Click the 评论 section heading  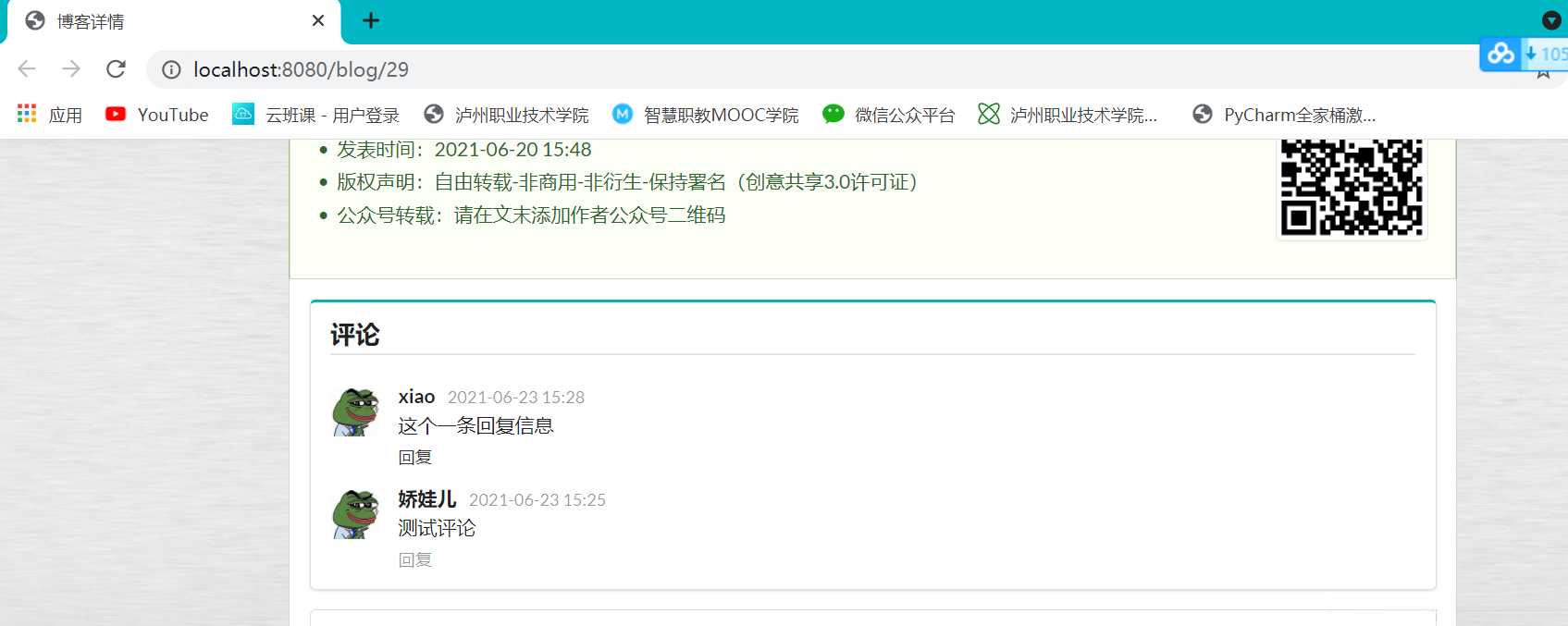tap(355, 335)
